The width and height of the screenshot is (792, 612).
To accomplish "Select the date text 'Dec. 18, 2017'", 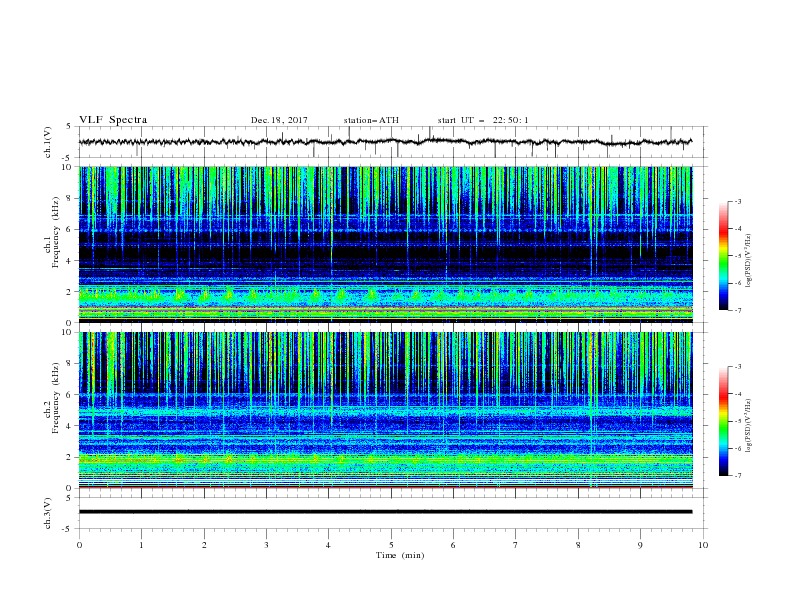I will 279,120.
